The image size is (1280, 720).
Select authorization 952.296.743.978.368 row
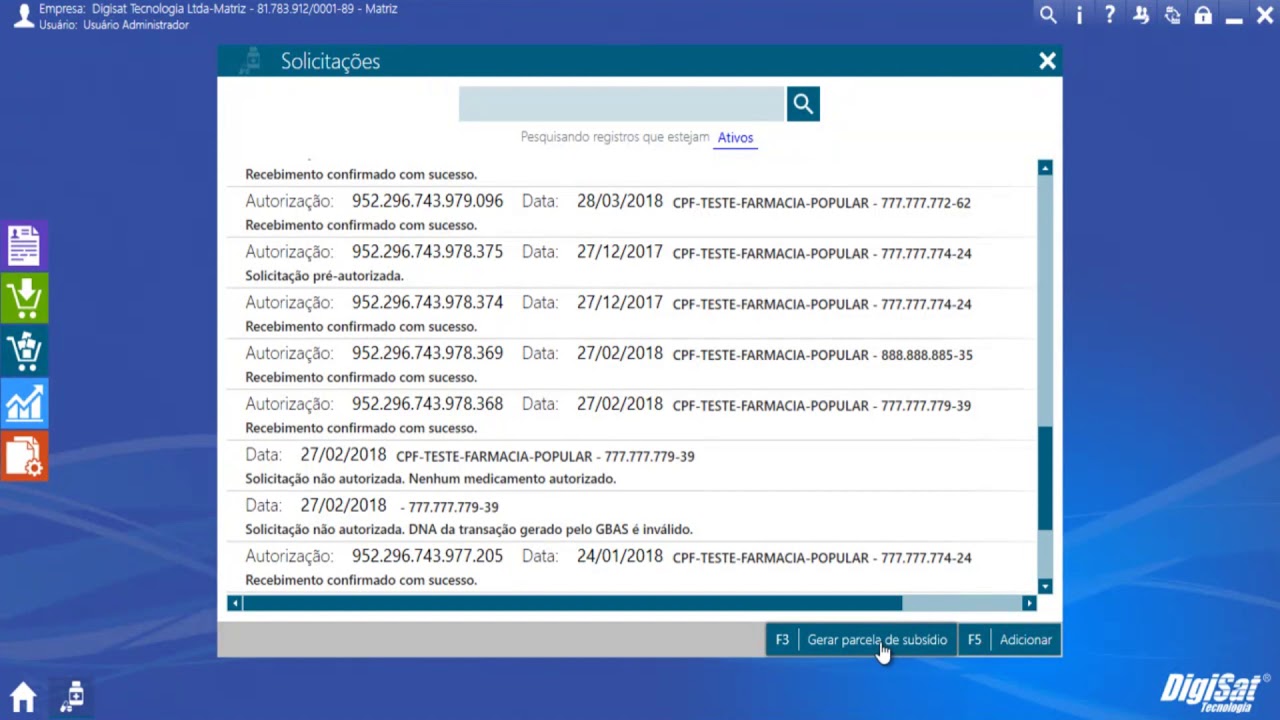(x=630, y=416)
